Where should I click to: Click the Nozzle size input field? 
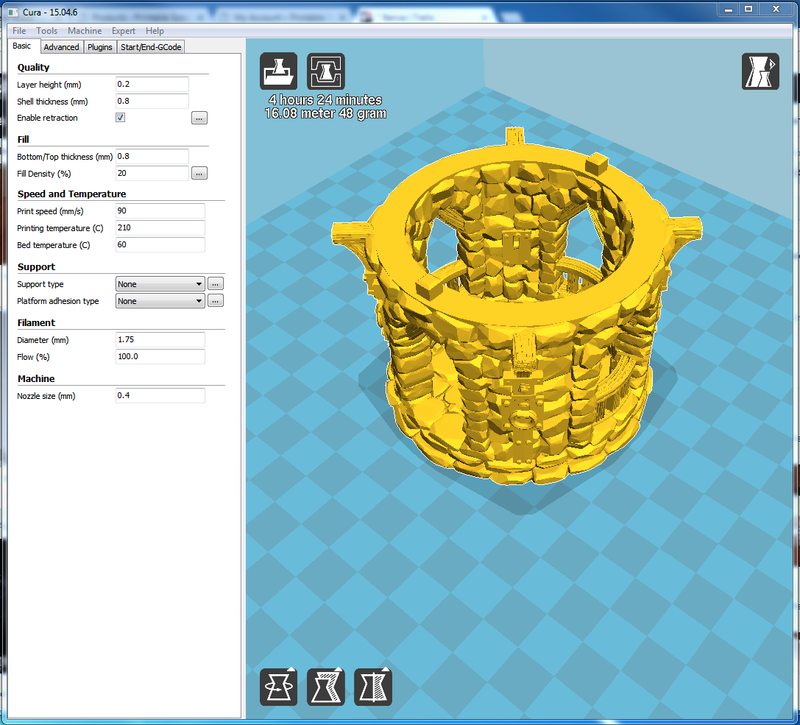pos(160,395)
